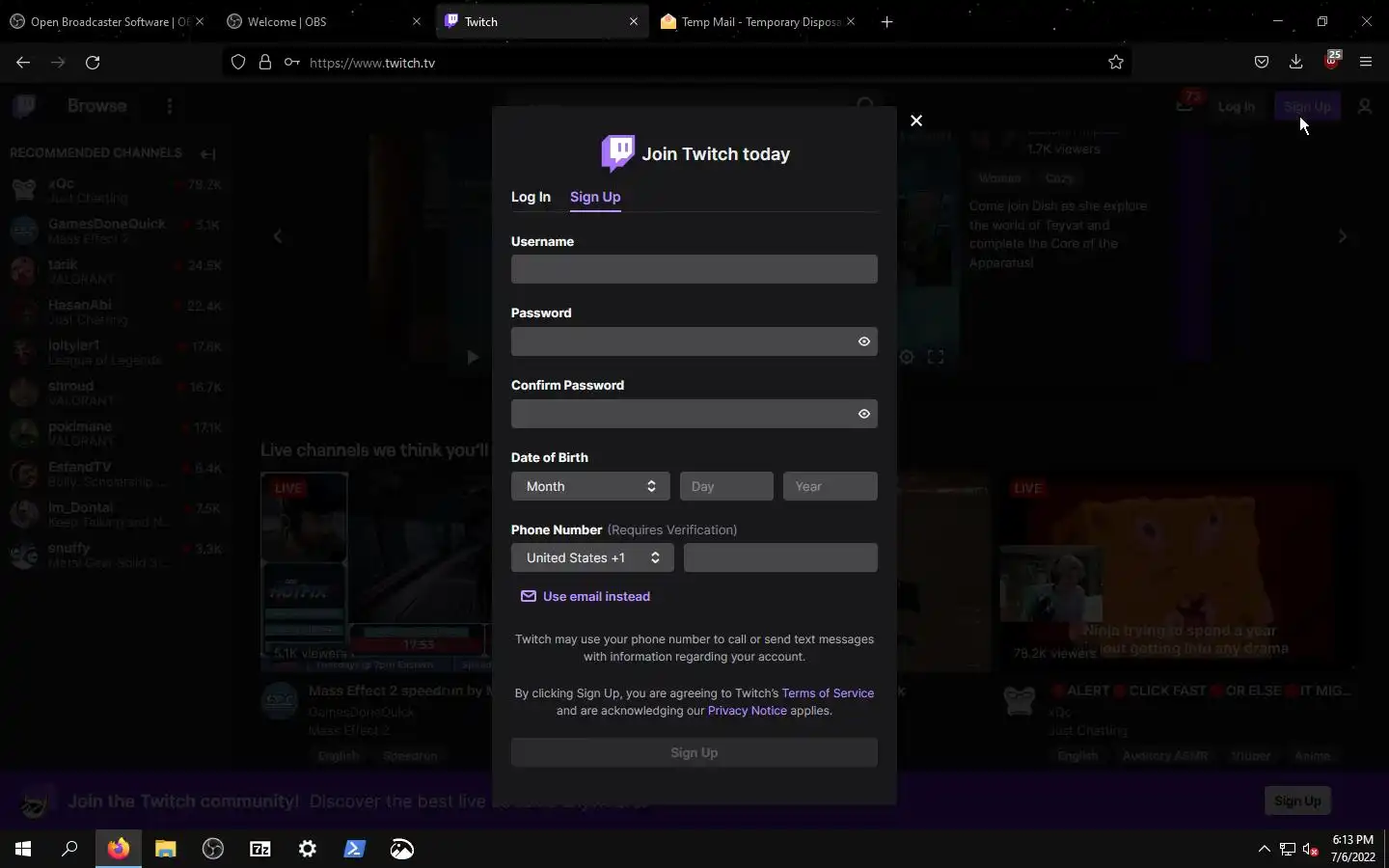Click the Firefox taskbar icon
1389x868 pixels.
pos(118,849)
